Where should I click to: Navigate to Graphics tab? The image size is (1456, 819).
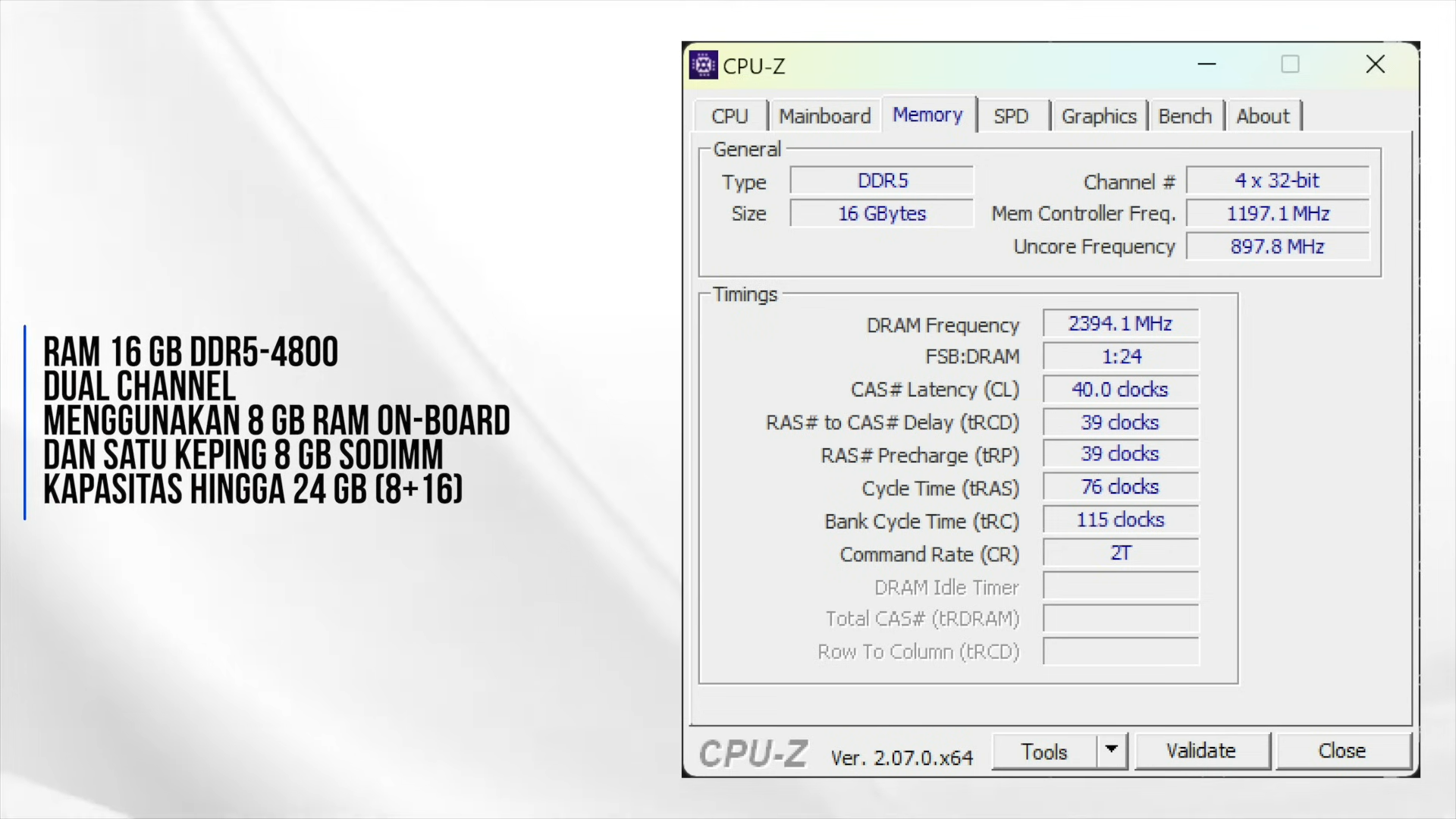pos(1099,116)
